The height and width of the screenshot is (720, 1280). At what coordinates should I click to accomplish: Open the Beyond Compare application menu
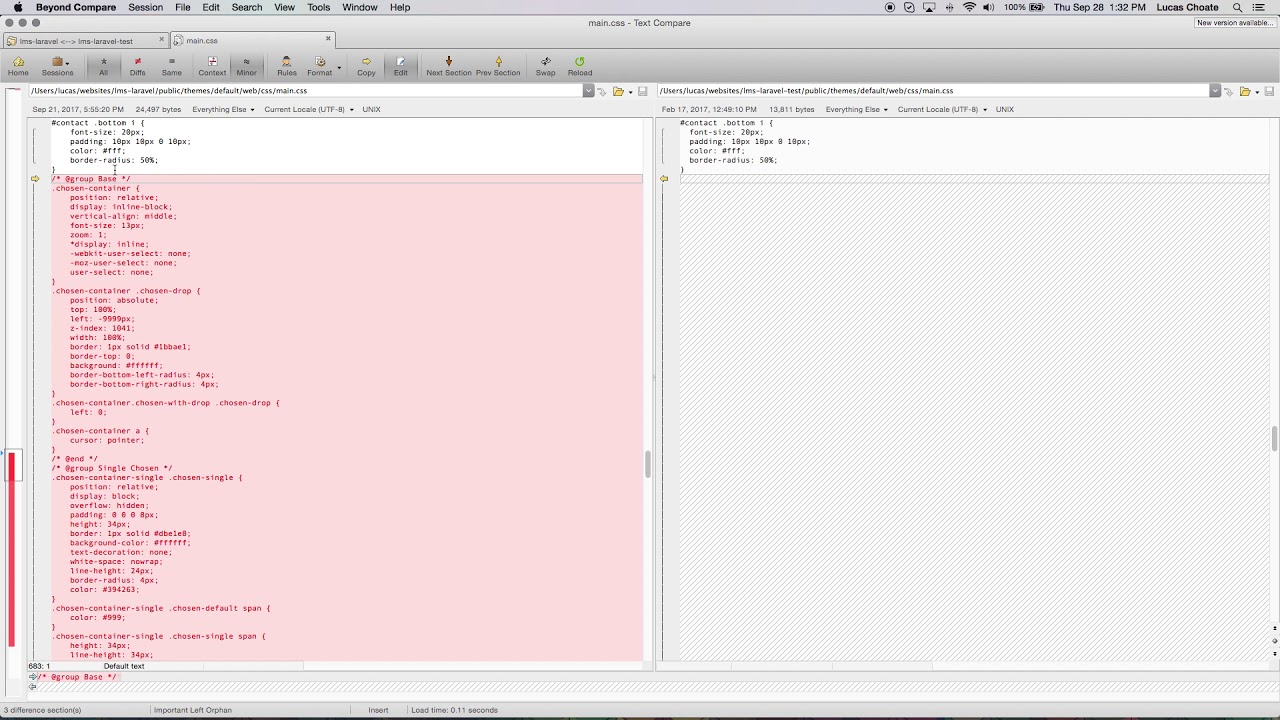(x=76, y=7)
